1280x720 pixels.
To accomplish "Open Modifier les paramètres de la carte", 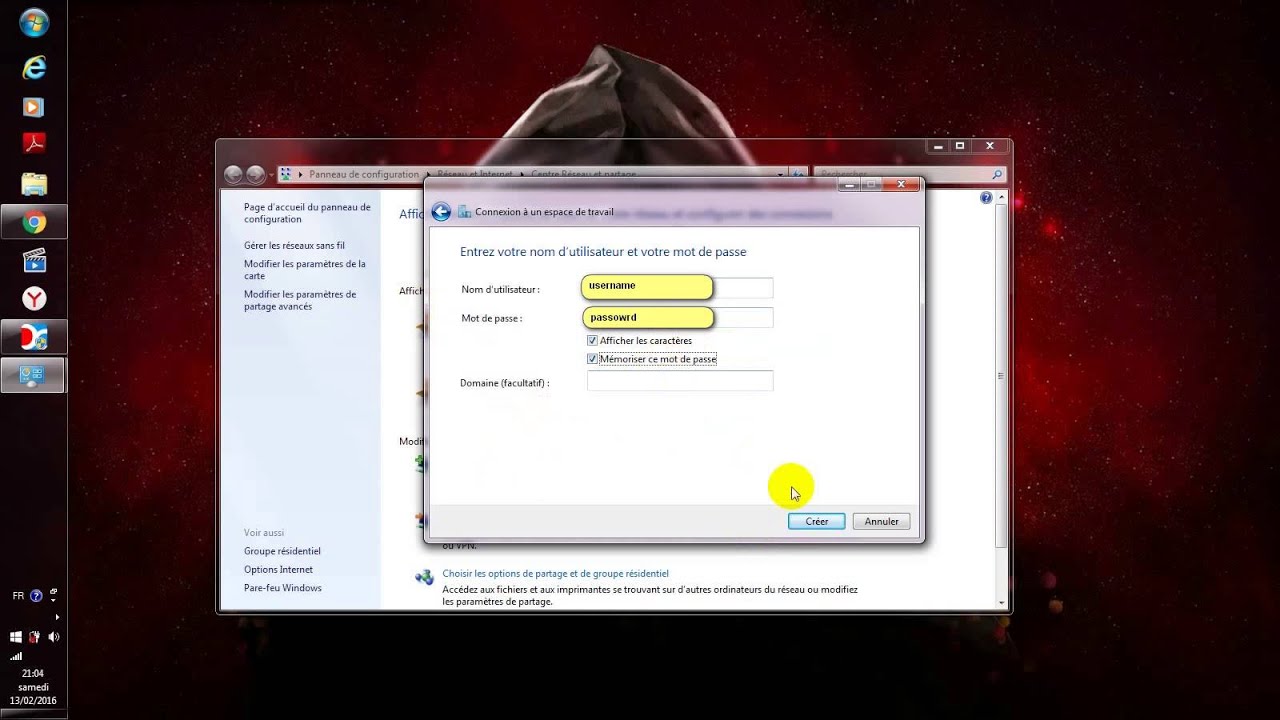I will click(x=305, y=270).
